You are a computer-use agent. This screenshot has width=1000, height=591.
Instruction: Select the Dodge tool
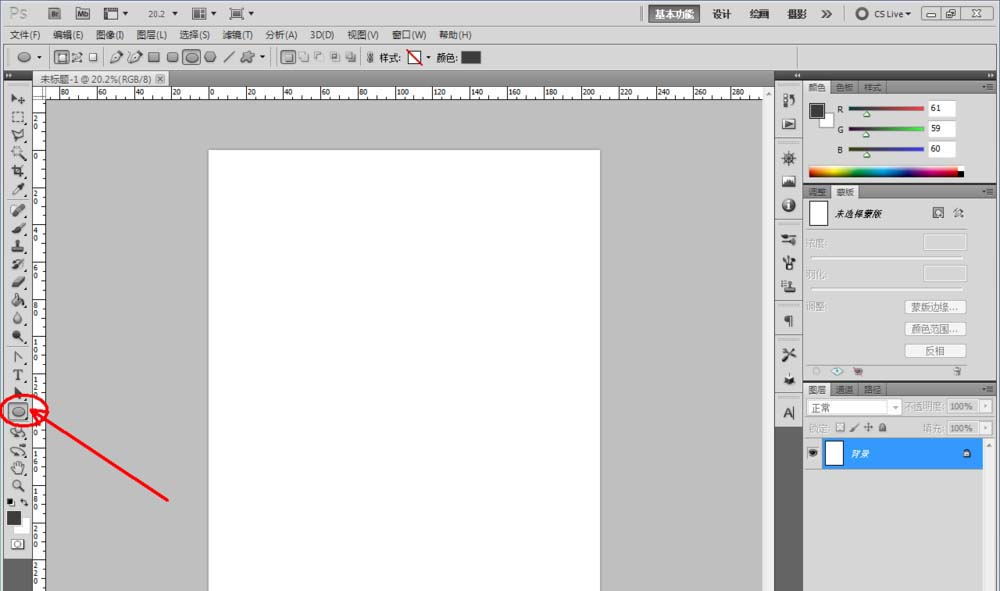[18, 336]
